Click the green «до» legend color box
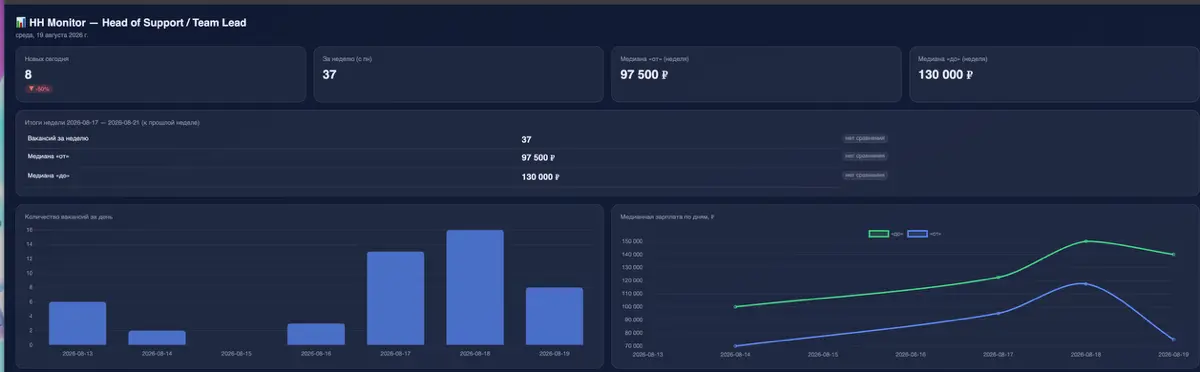Screen dimensions: 1200x372 coord(878,234)
